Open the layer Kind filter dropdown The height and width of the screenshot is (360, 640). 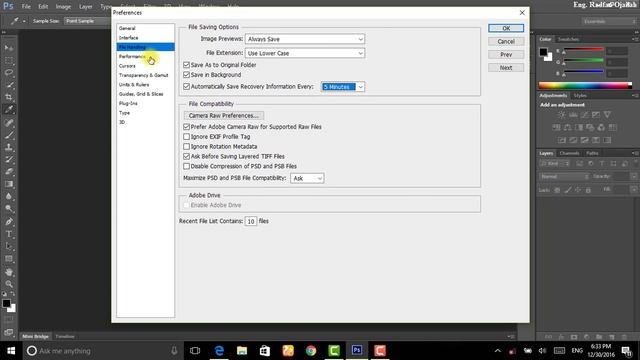point(554,164)
